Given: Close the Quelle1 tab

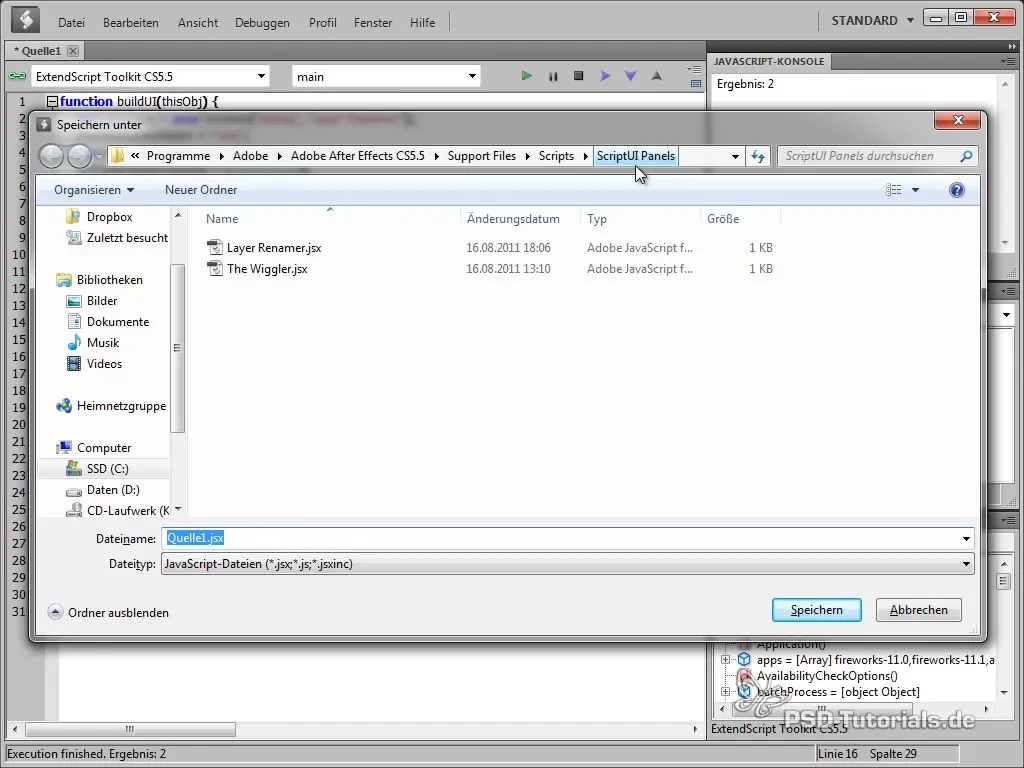Looking at the screenshot, I should [x=73, y=51].
